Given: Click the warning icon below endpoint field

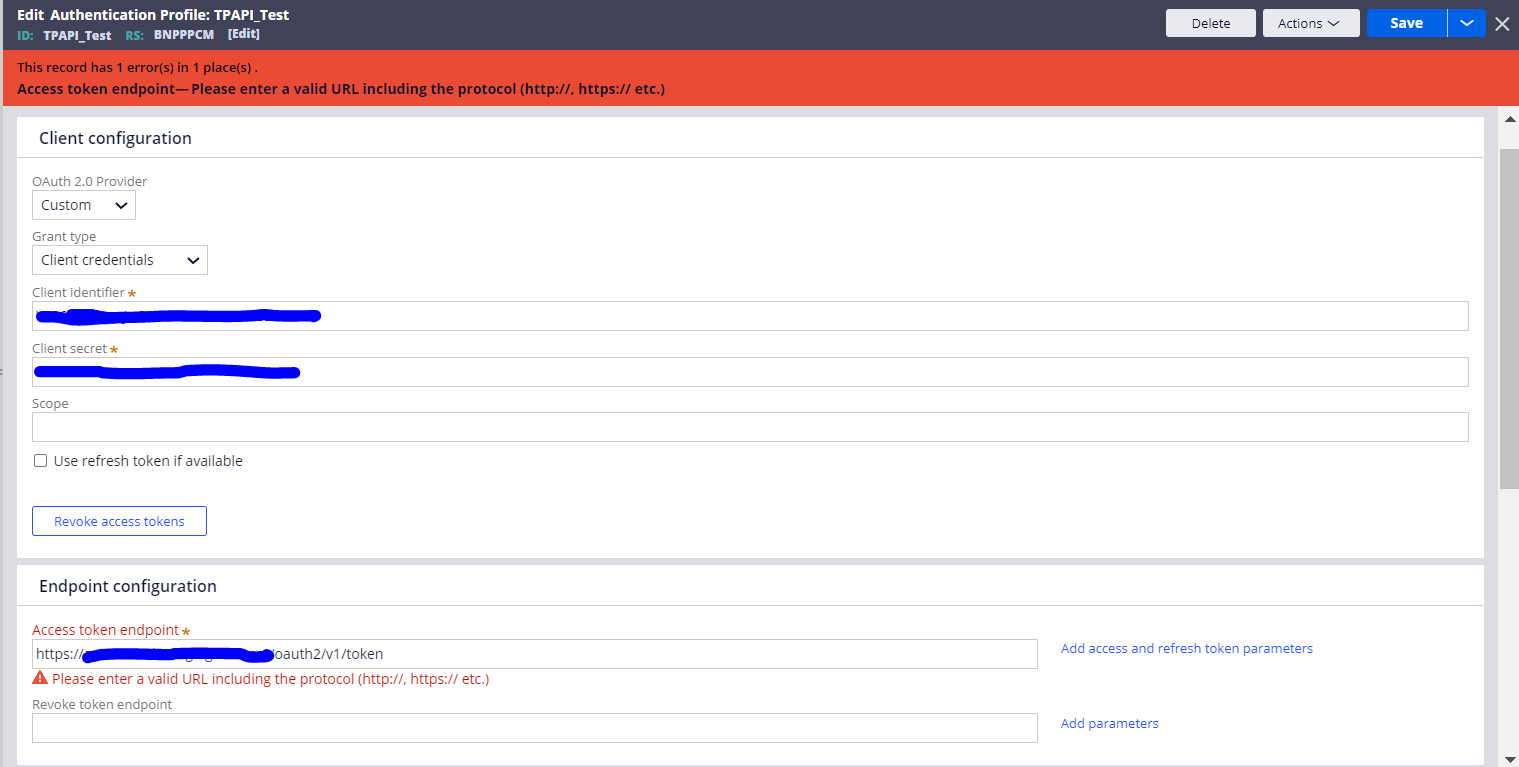Looking at the screenshot, I should click(40, 678).
